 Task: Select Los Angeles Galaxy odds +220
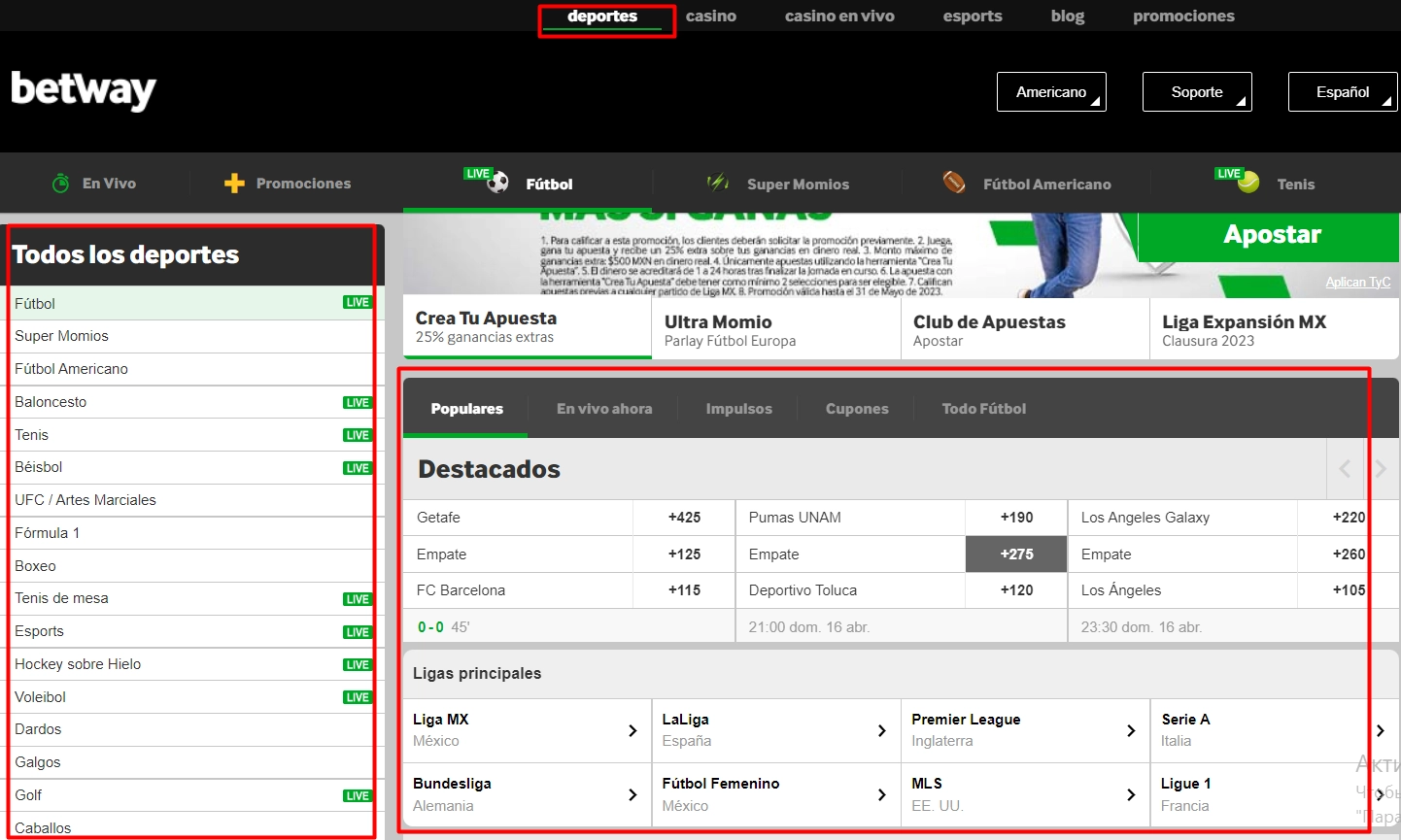1349,518
